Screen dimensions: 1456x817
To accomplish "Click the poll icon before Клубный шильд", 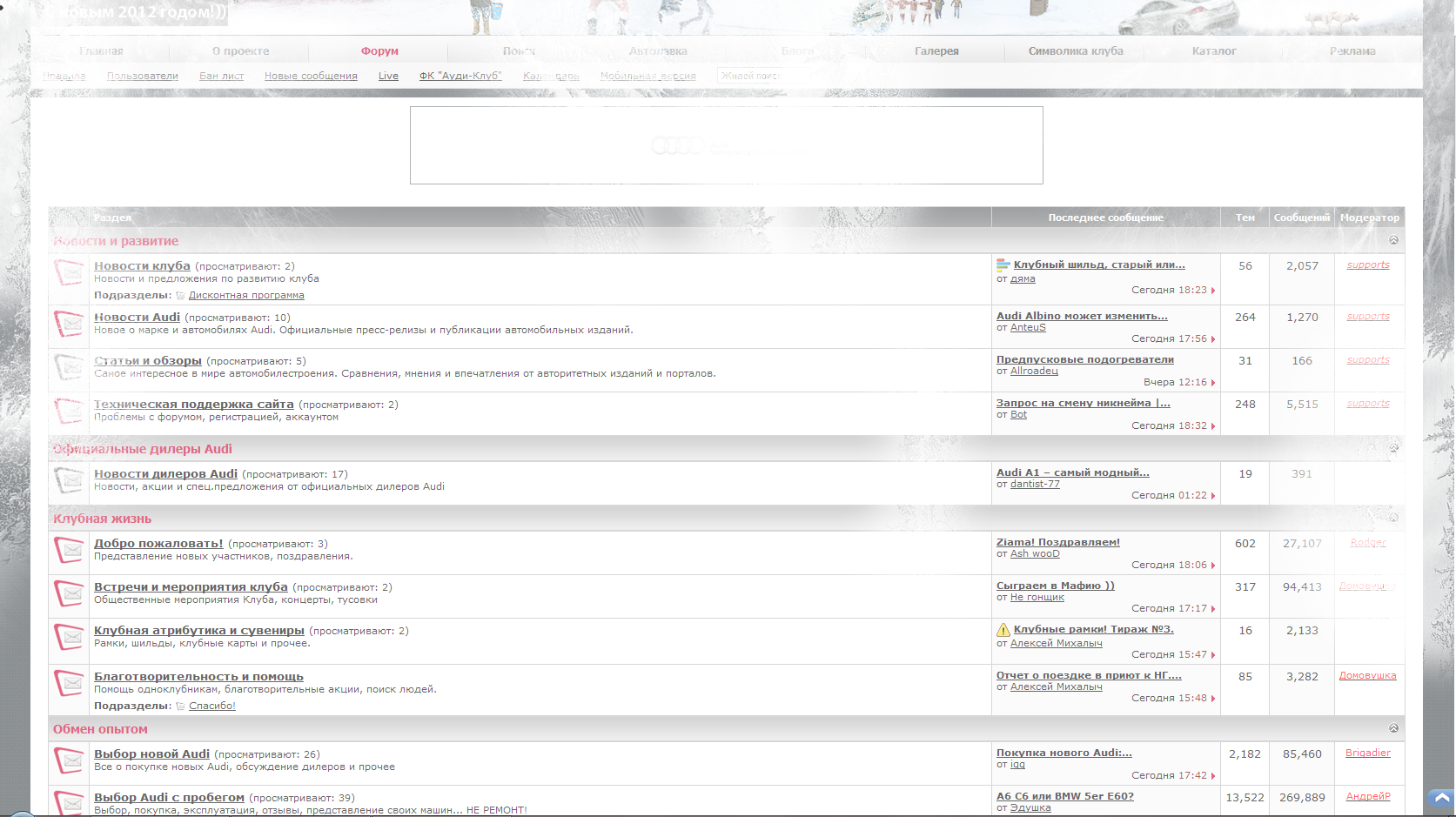I will pos(1003,265).
